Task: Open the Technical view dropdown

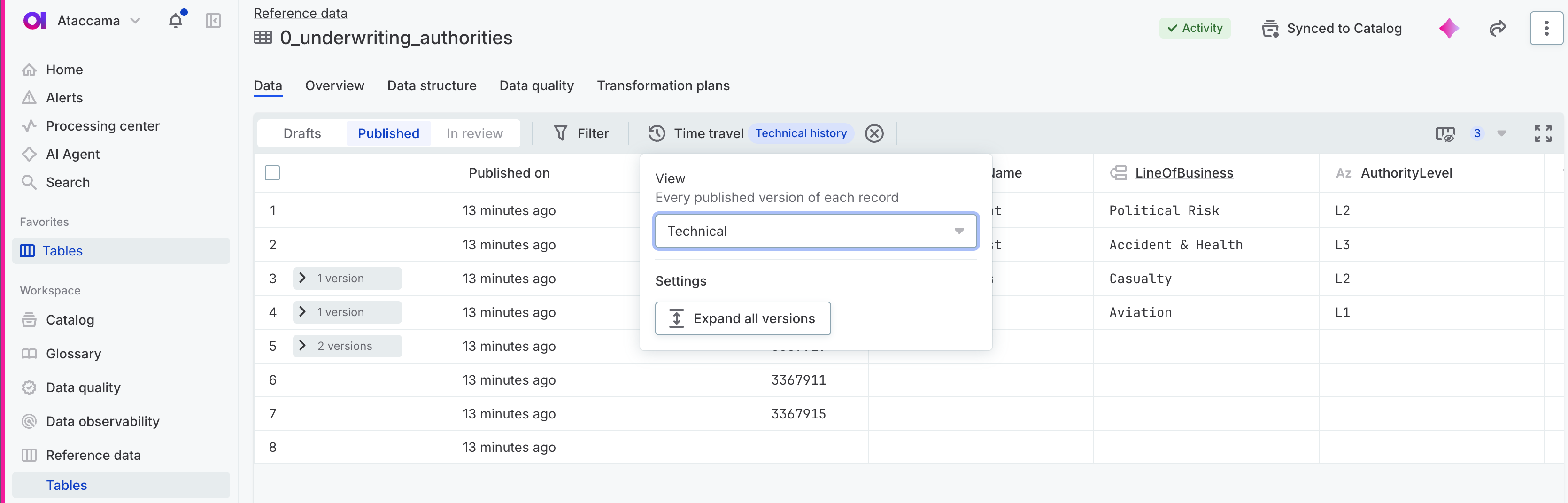Action: (x=816, y=231)
